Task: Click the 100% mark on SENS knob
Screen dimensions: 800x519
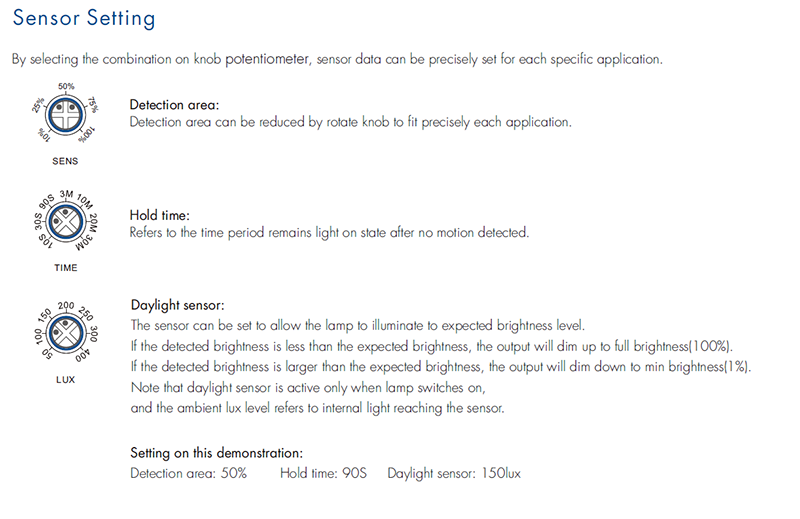Action: click(87, 134)
